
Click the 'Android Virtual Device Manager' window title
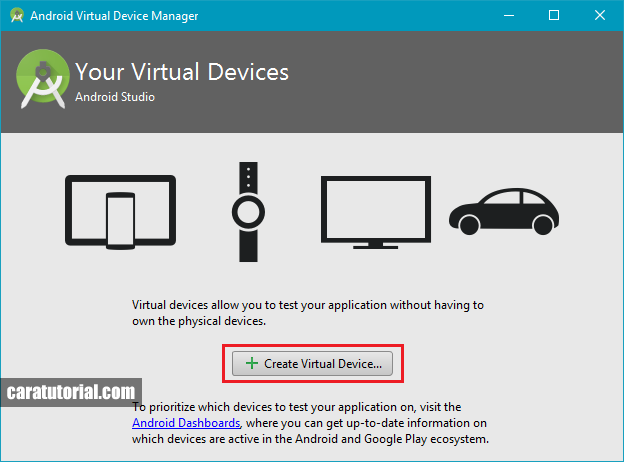coord(114,16)
